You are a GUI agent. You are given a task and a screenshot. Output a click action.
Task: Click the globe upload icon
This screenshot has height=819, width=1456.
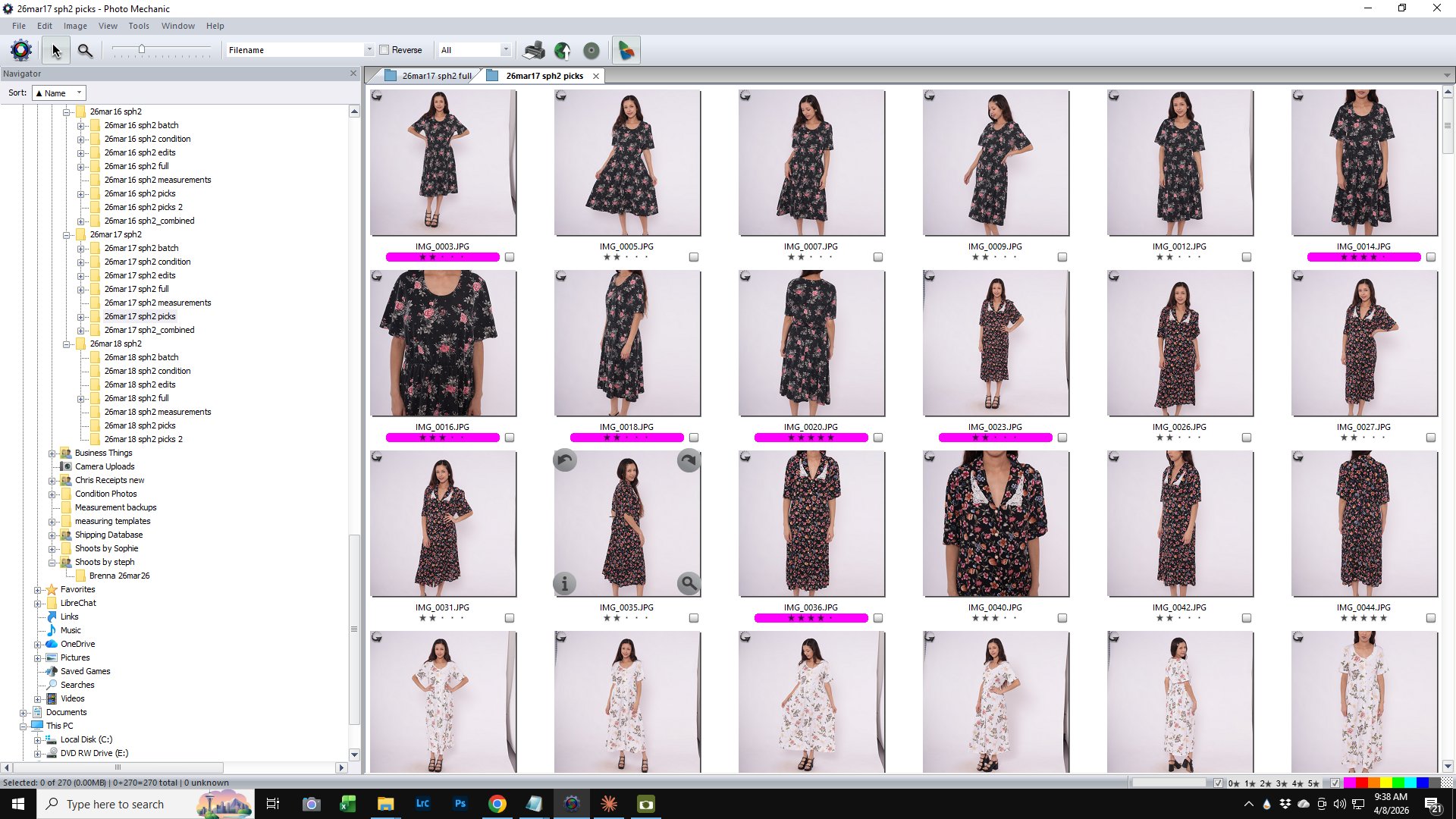563,50
